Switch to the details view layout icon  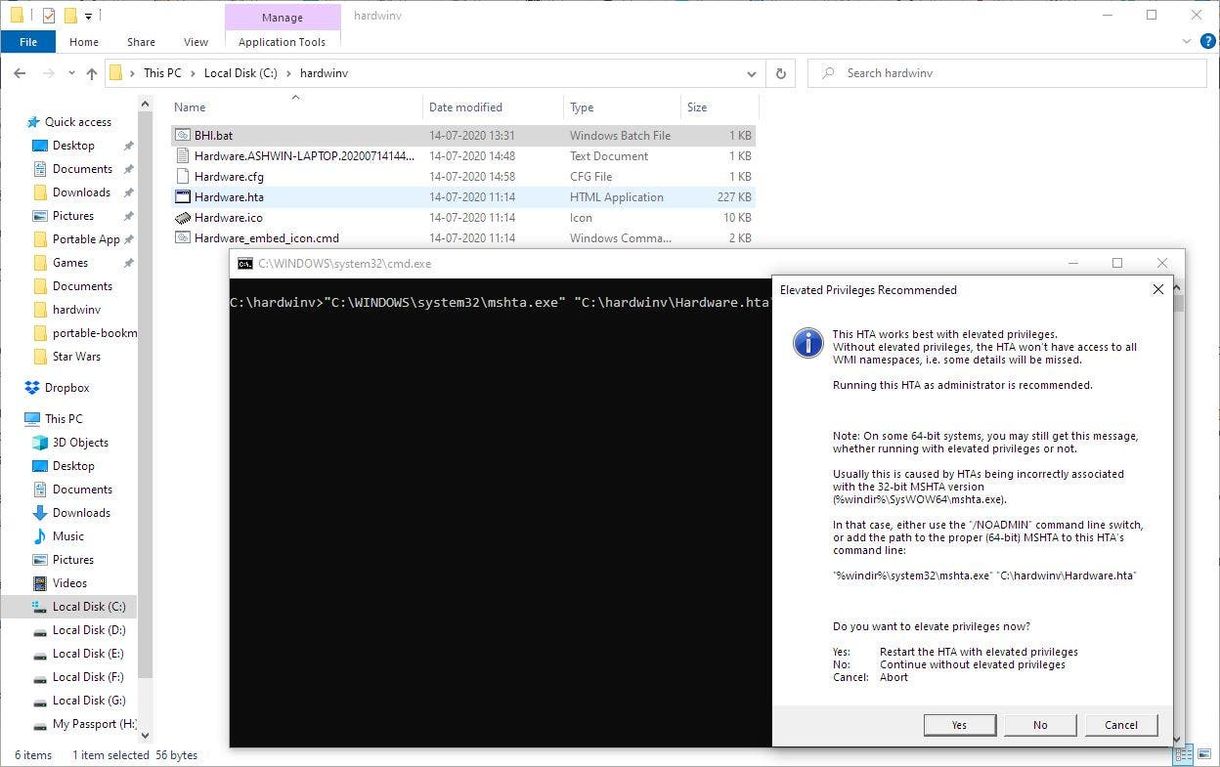pos(1182,755)
